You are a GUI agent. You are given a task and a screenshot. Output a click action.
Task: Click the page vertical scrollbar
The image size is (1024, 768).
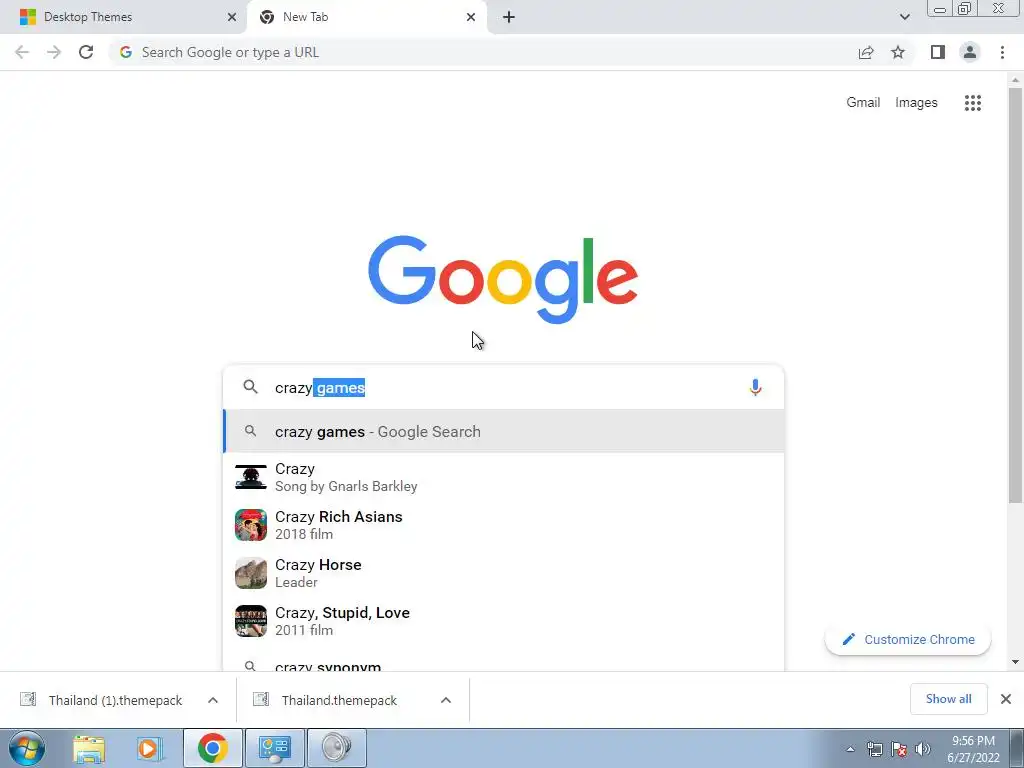point(1015,295)
